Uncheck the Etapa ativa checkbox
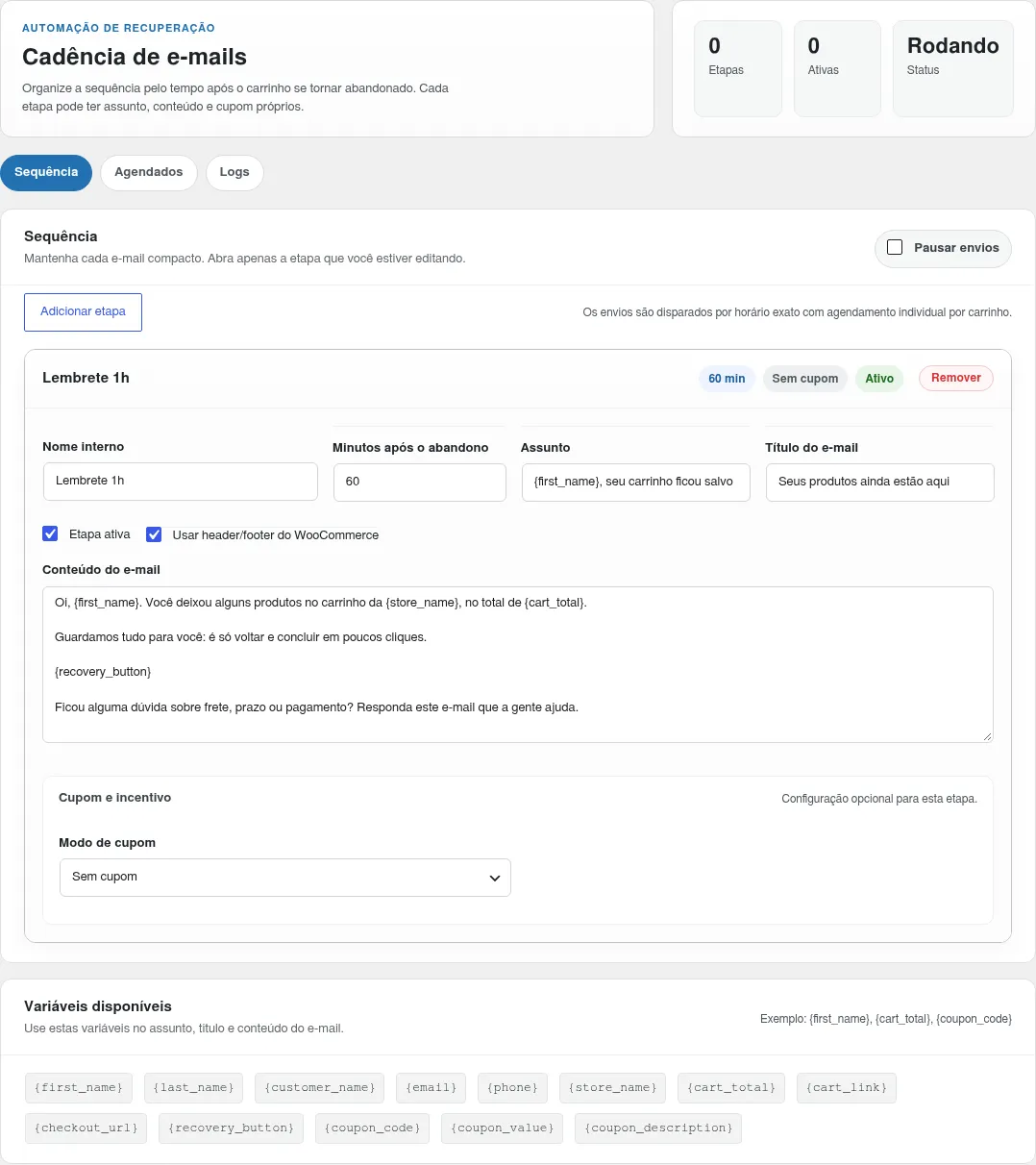Screen dimensions: 1036x1165 [51, 533]
